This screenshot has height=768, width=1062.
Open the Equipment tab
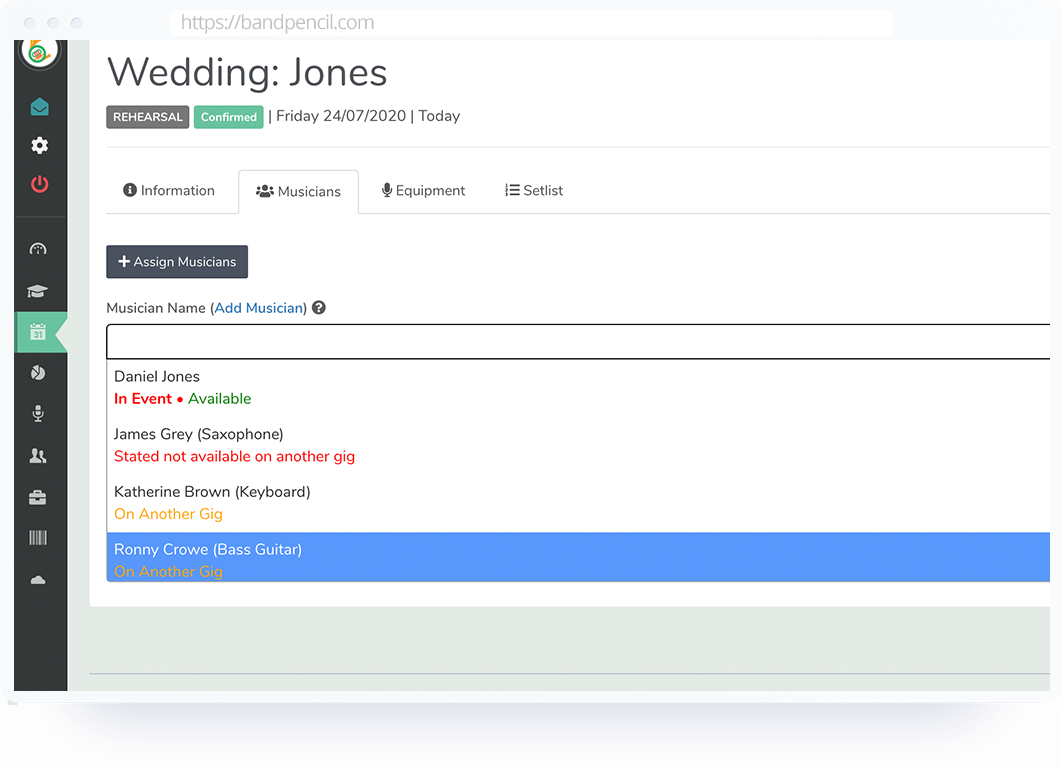click(423, 190)
